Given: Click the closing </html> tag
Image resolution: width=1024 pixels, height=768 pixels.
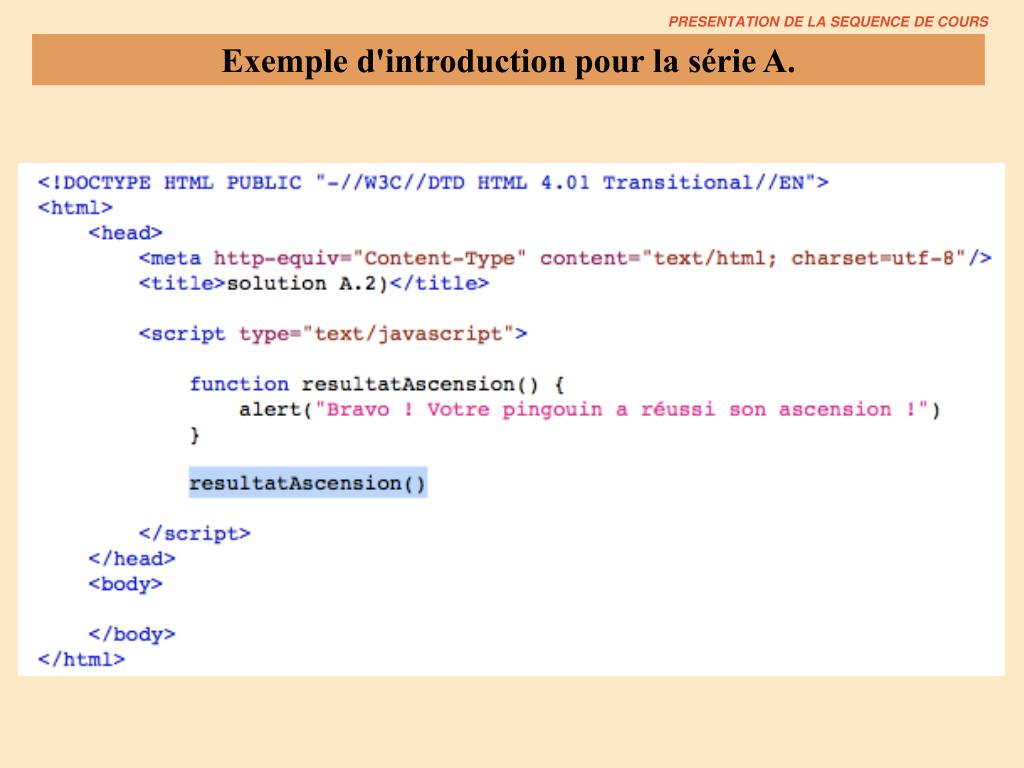Looking at the screenshot, I should (x=81, y=660).
